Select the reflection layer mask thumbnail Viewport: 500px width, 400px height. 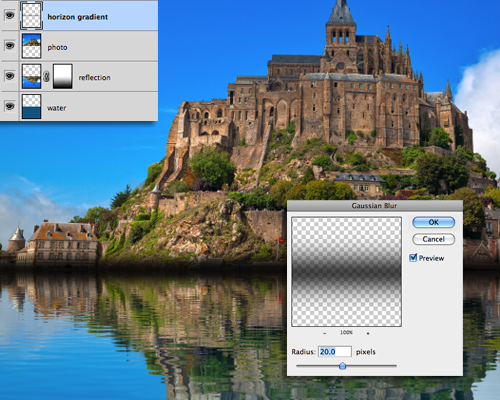(x=62, y=76)
